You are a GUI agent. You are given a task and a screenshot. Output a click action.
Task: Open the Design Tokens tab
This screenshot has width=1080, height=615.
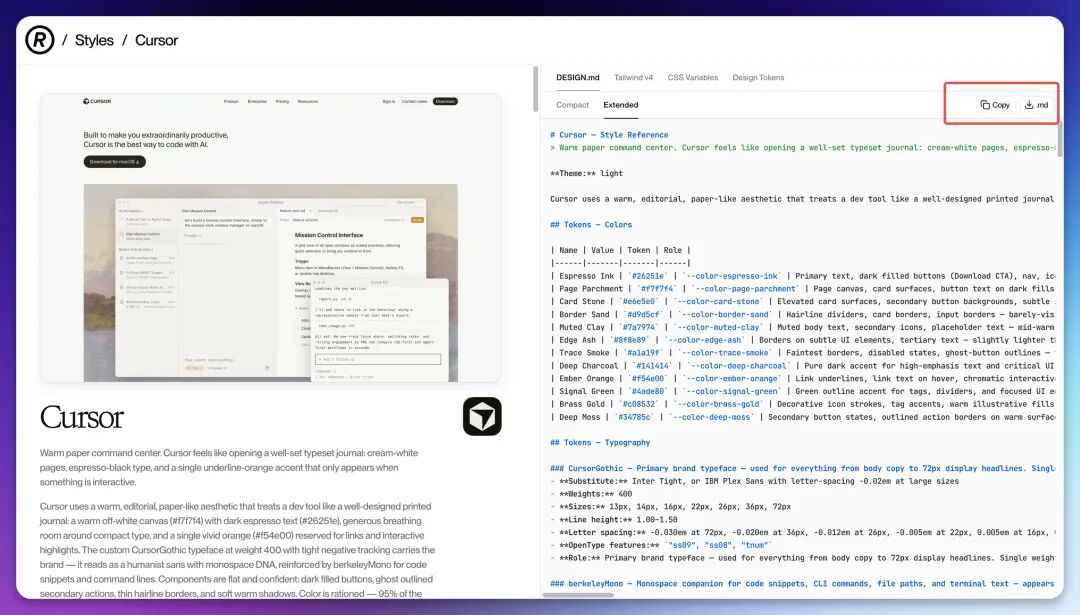pos(758,77)
